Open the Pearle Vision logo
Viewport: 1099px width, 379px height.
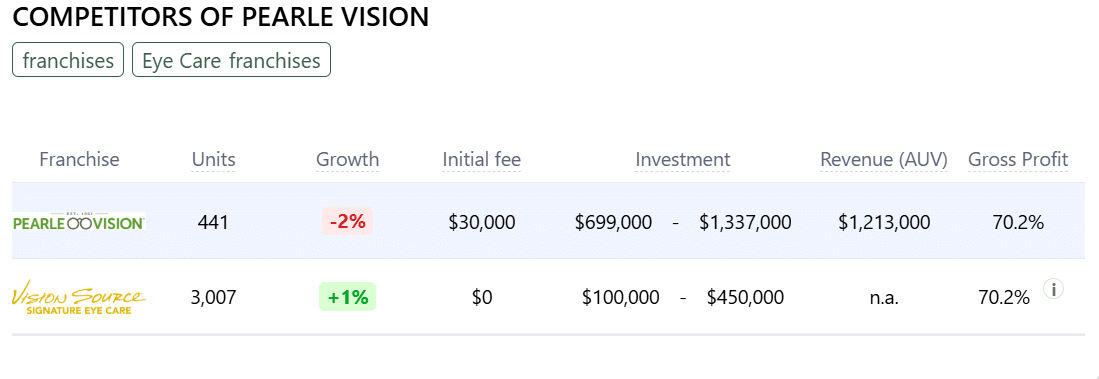click(x=79, y=222)
